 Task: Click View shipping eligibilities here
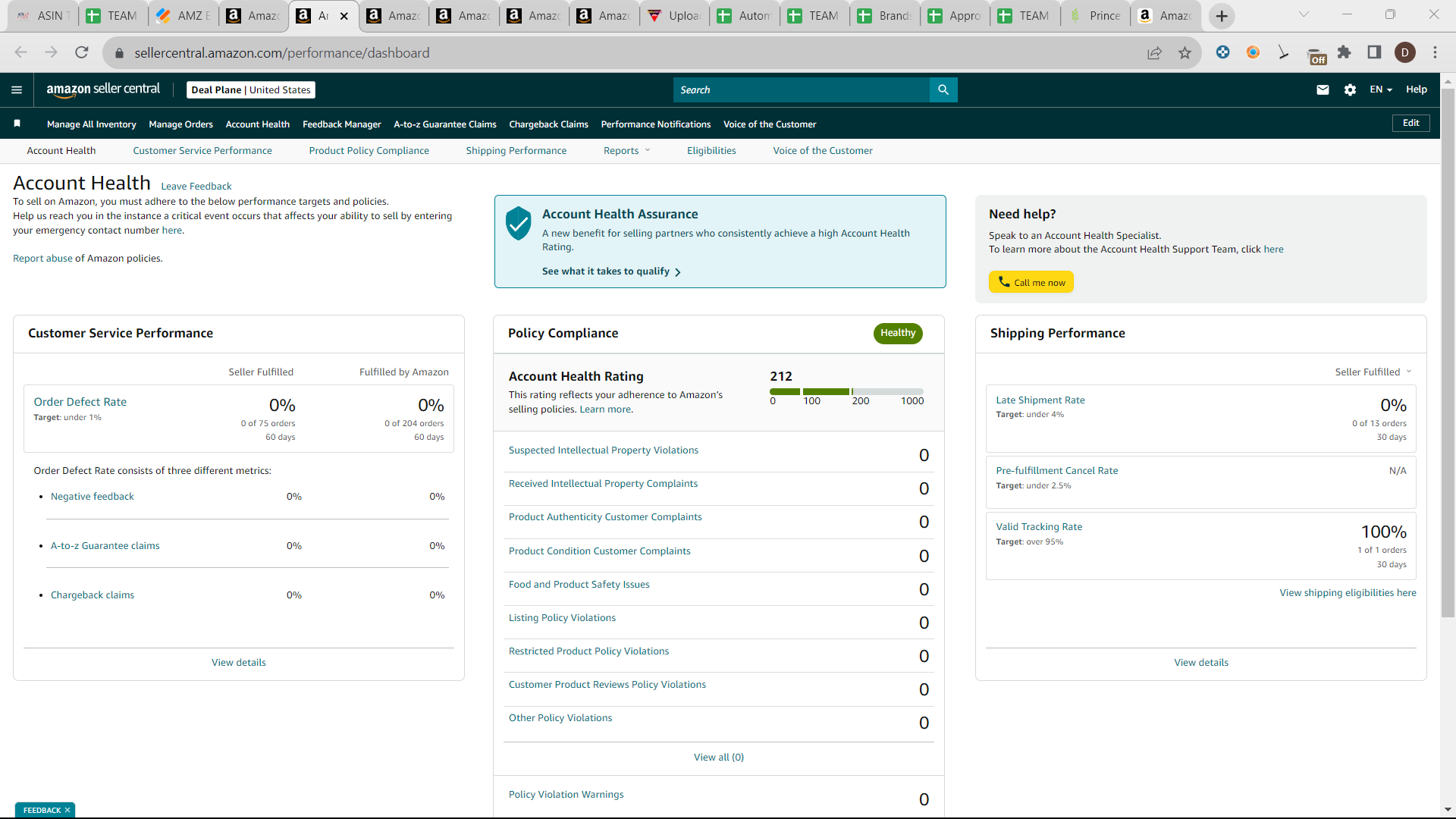pos(1348,593)
